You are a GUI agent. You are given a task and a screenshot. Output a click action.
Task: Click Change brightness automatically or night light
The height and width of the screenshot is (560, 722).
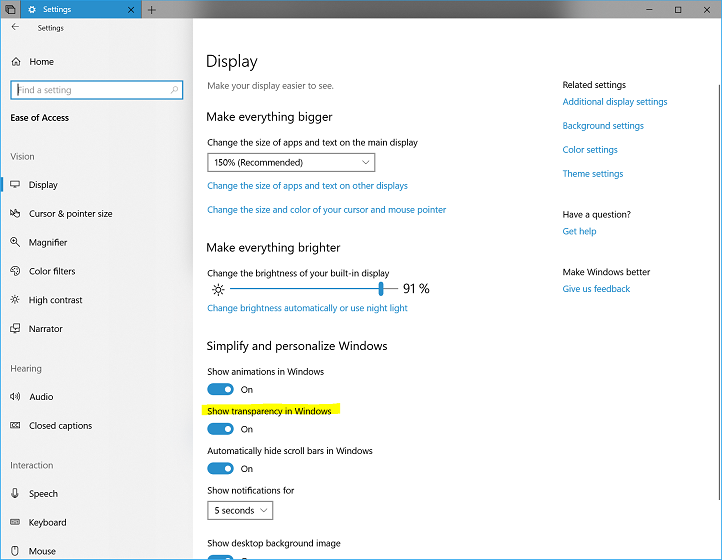307,308
